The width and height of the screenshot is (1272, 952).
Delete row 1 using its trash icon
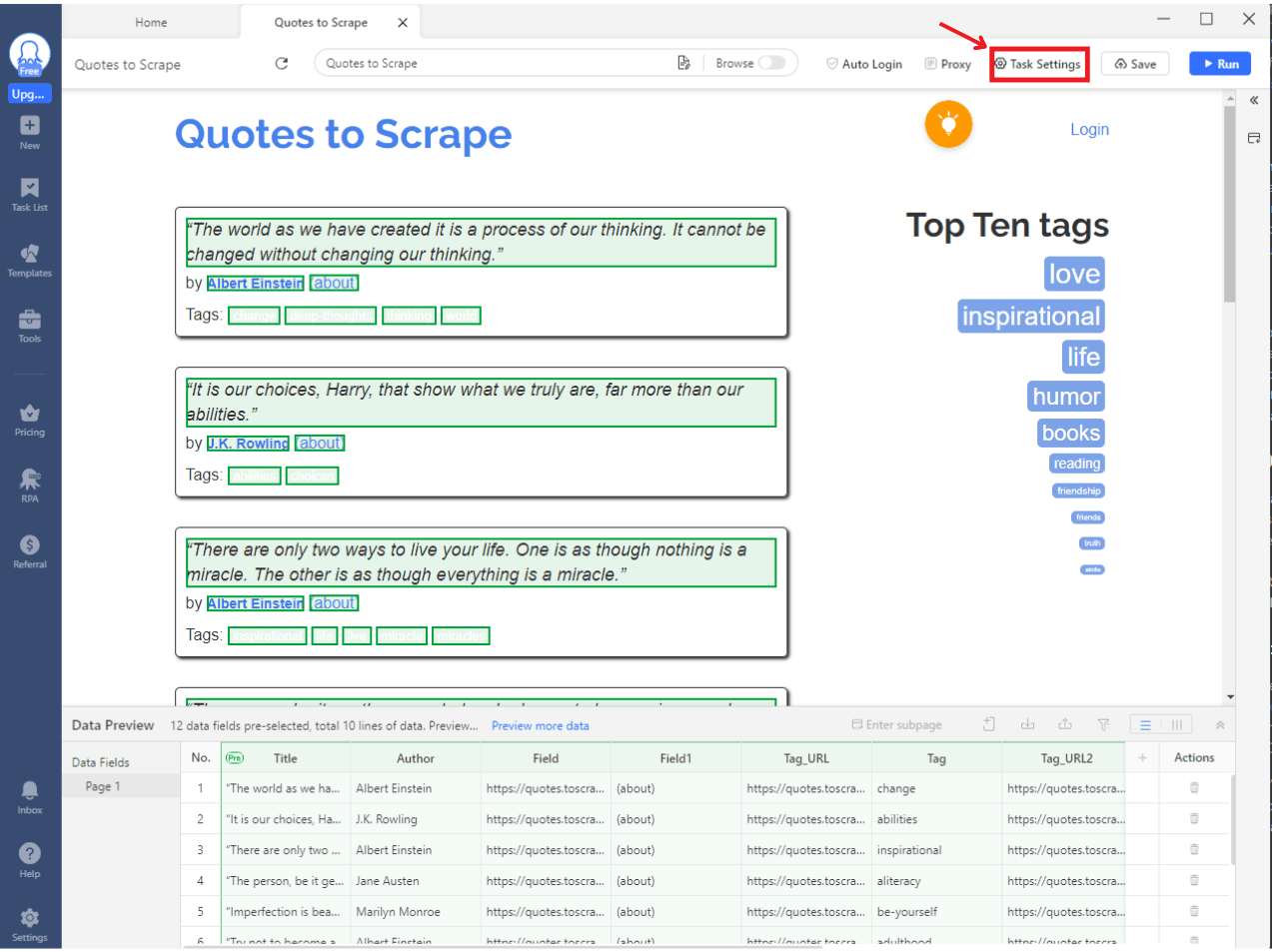click(x=1194, y=788)
